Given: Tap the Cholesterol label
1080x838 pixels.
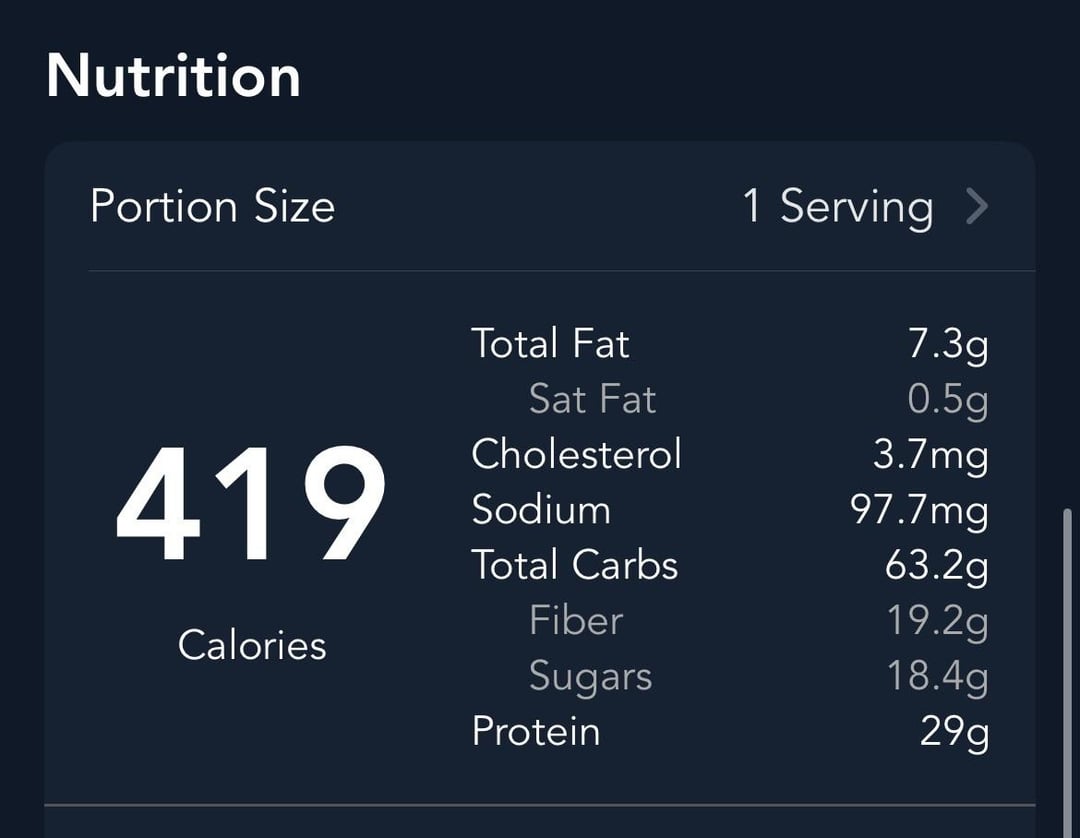Looking at the screenshot, I should point(577,454).
